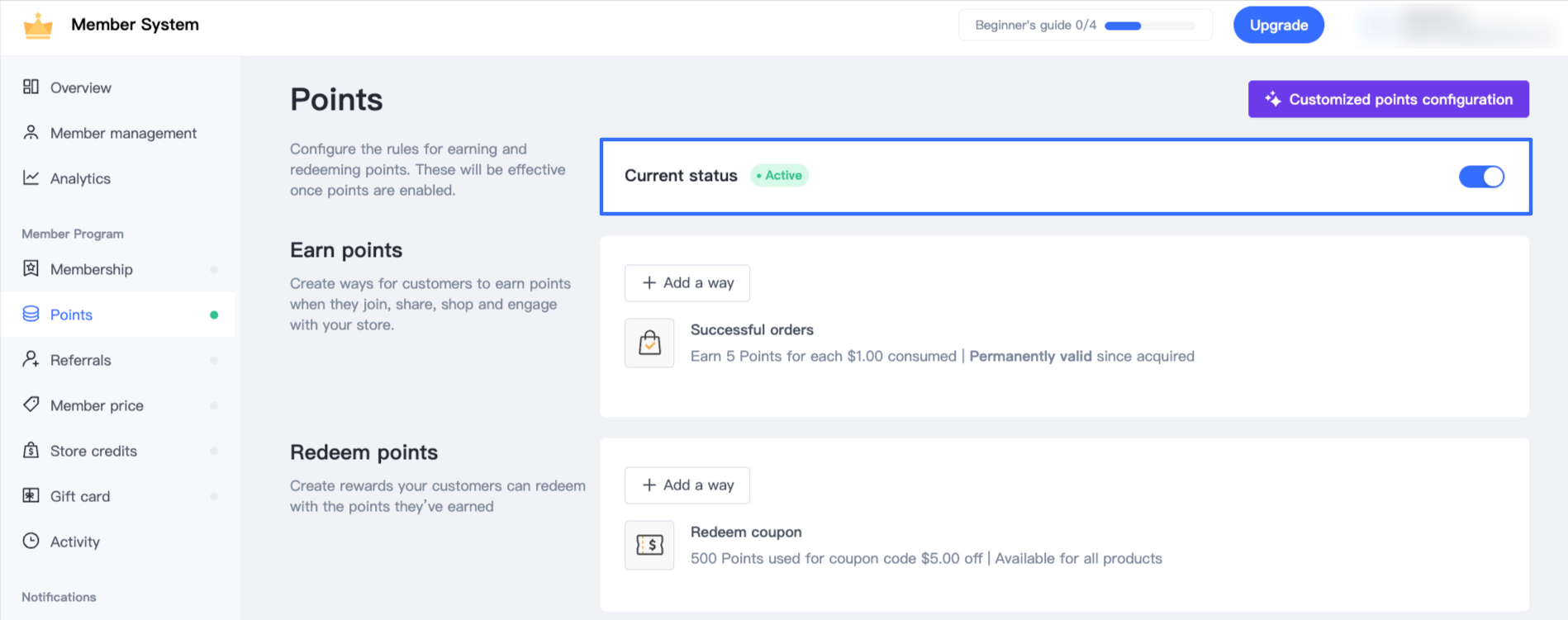Disable the Current status toggle
Screen dimensions: 1568x620
coord(1481,177)
